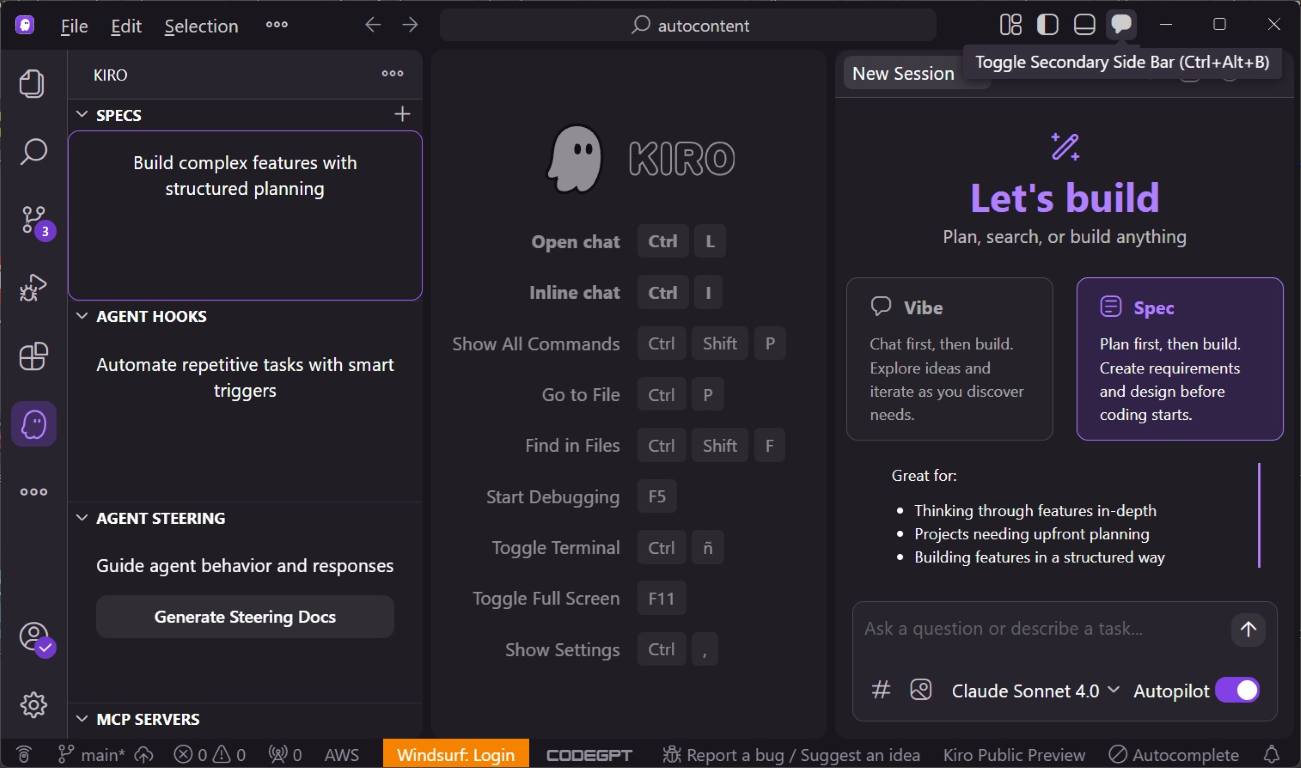
Task: Turn off the Autopilot switch
Action: pyautogui.click(x=1237, y=690)
